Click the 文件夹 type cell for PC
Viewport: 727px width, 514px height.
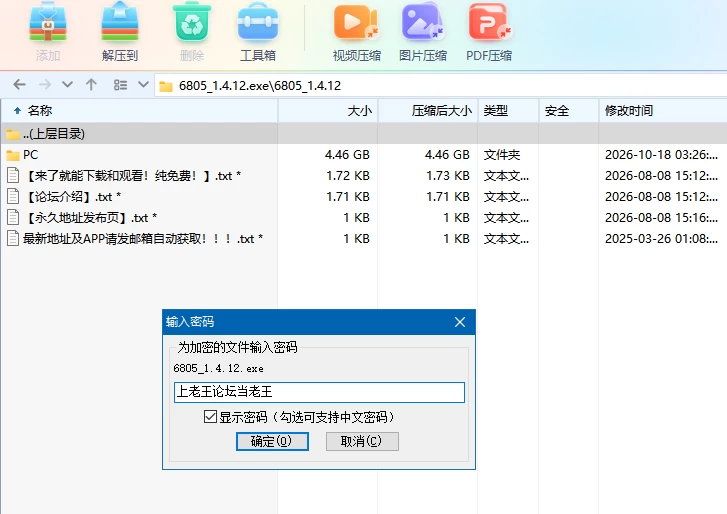pos(502,155)
